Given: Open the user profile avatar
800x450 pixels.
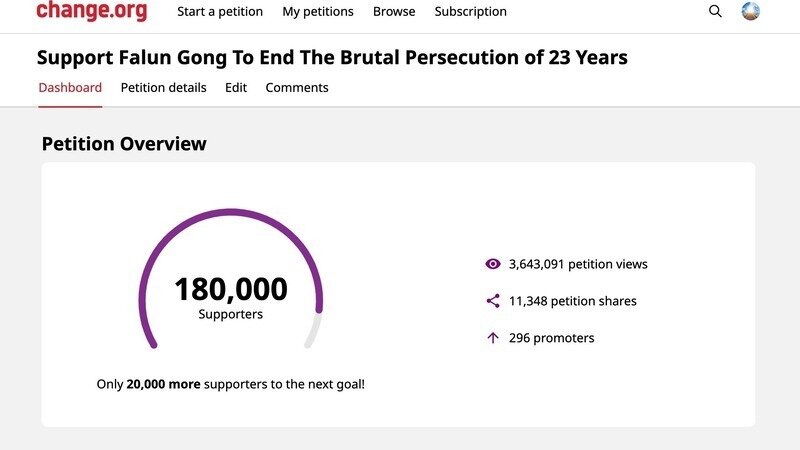Looking at the screenshot, I should pos(751,12).
